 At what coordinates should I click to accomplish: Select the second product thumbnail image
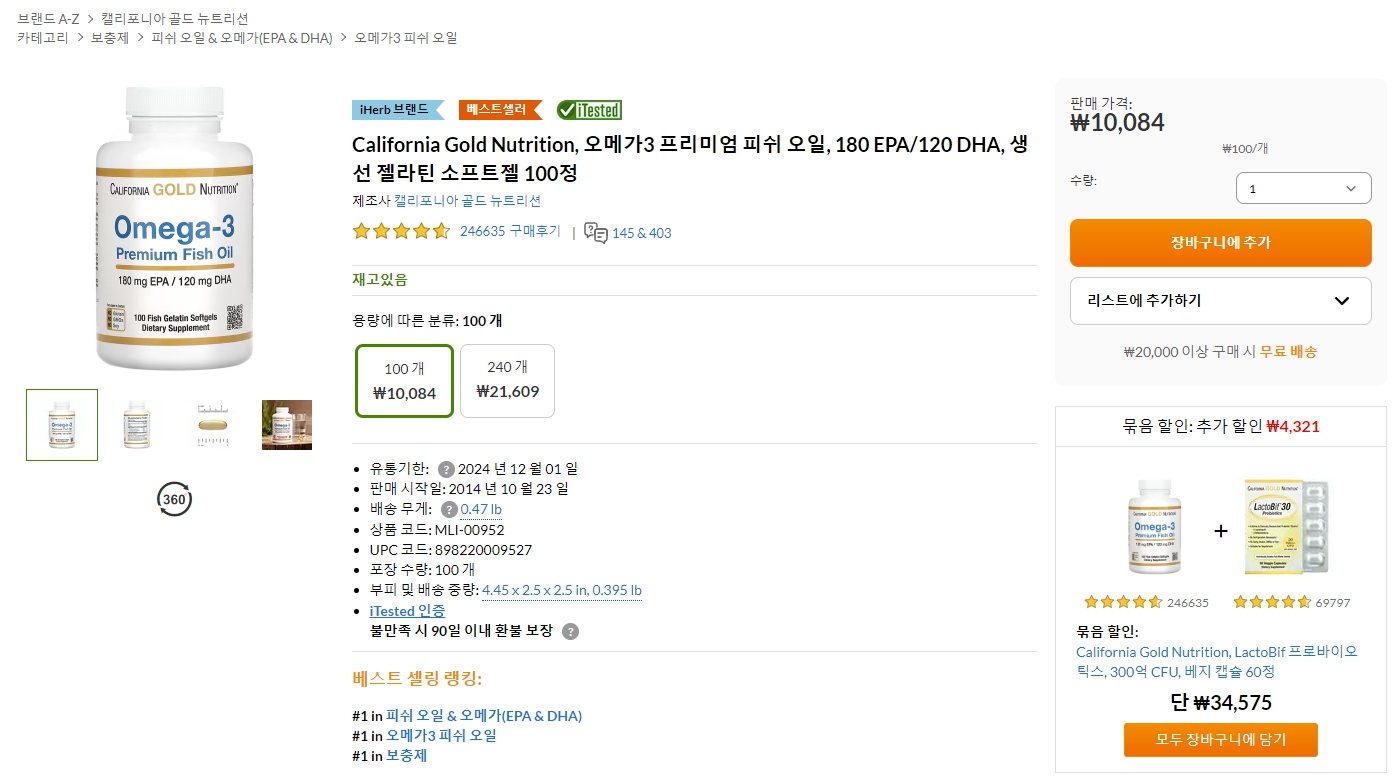[x=136, y=424]
